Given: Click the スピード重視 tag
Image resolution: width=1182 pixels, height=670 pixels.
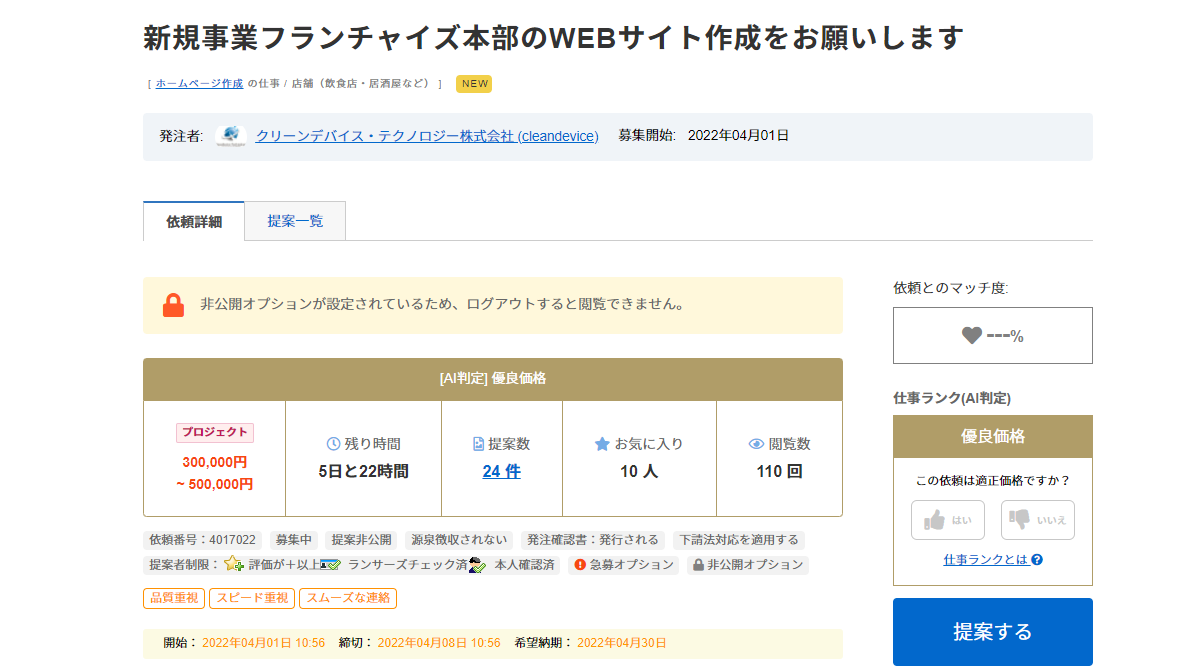Looking at the screenshot, I should tap(252, 598).
